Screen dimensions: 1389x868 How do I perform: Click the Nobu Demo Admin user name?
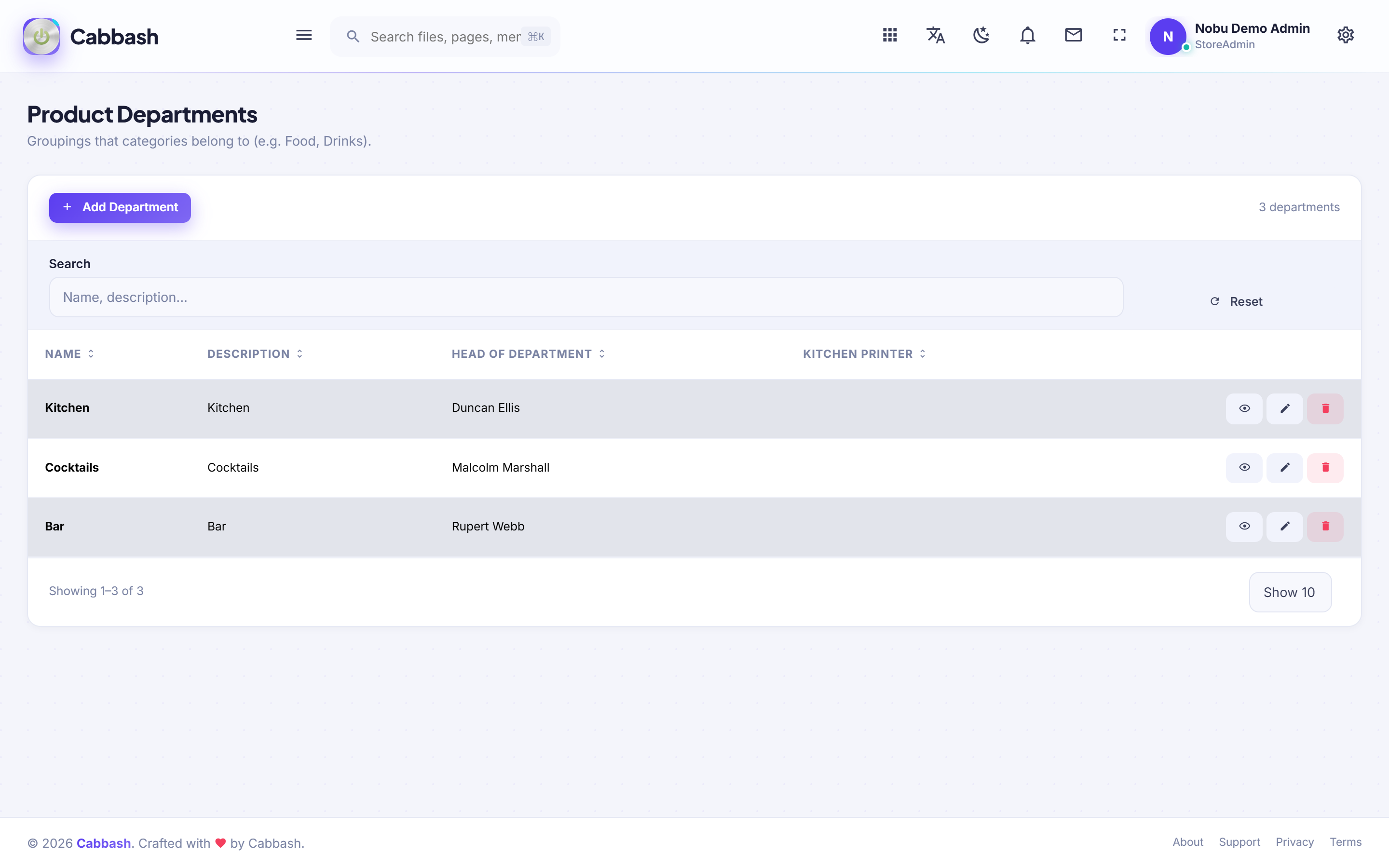pos(1253,28)
